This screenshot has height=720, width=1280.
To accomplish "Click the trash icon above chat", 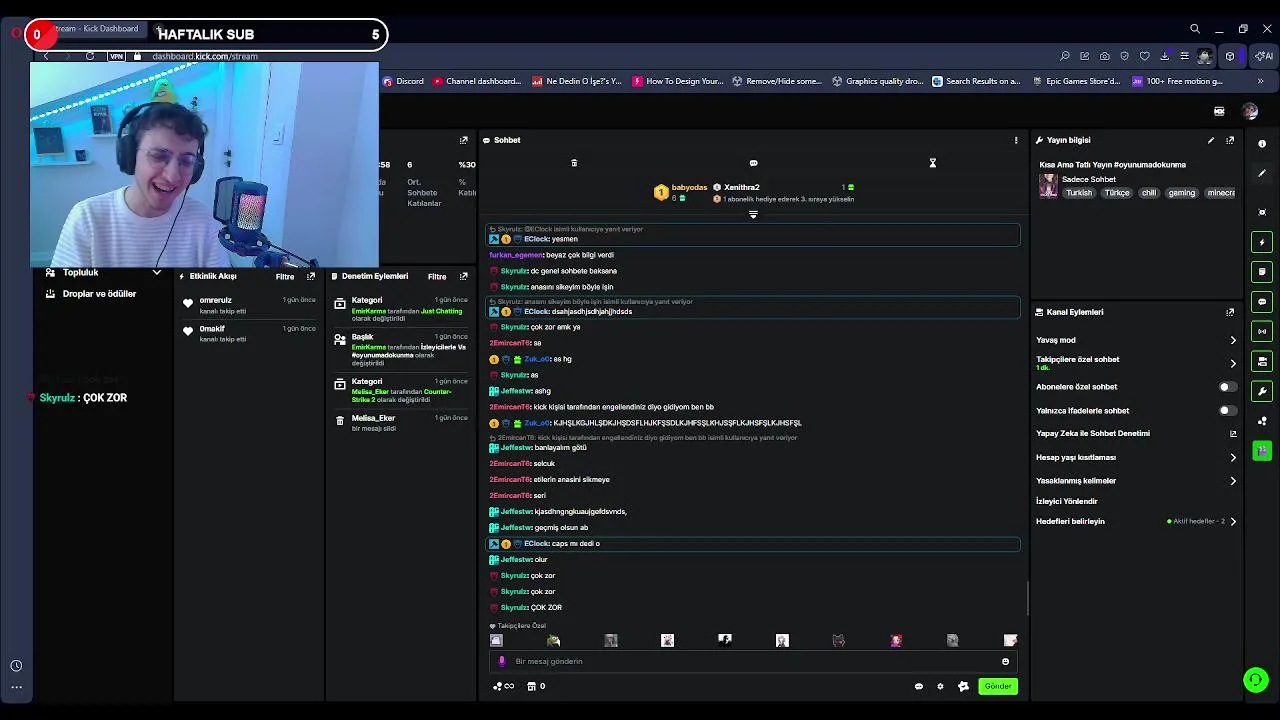I will click(574, 163).
